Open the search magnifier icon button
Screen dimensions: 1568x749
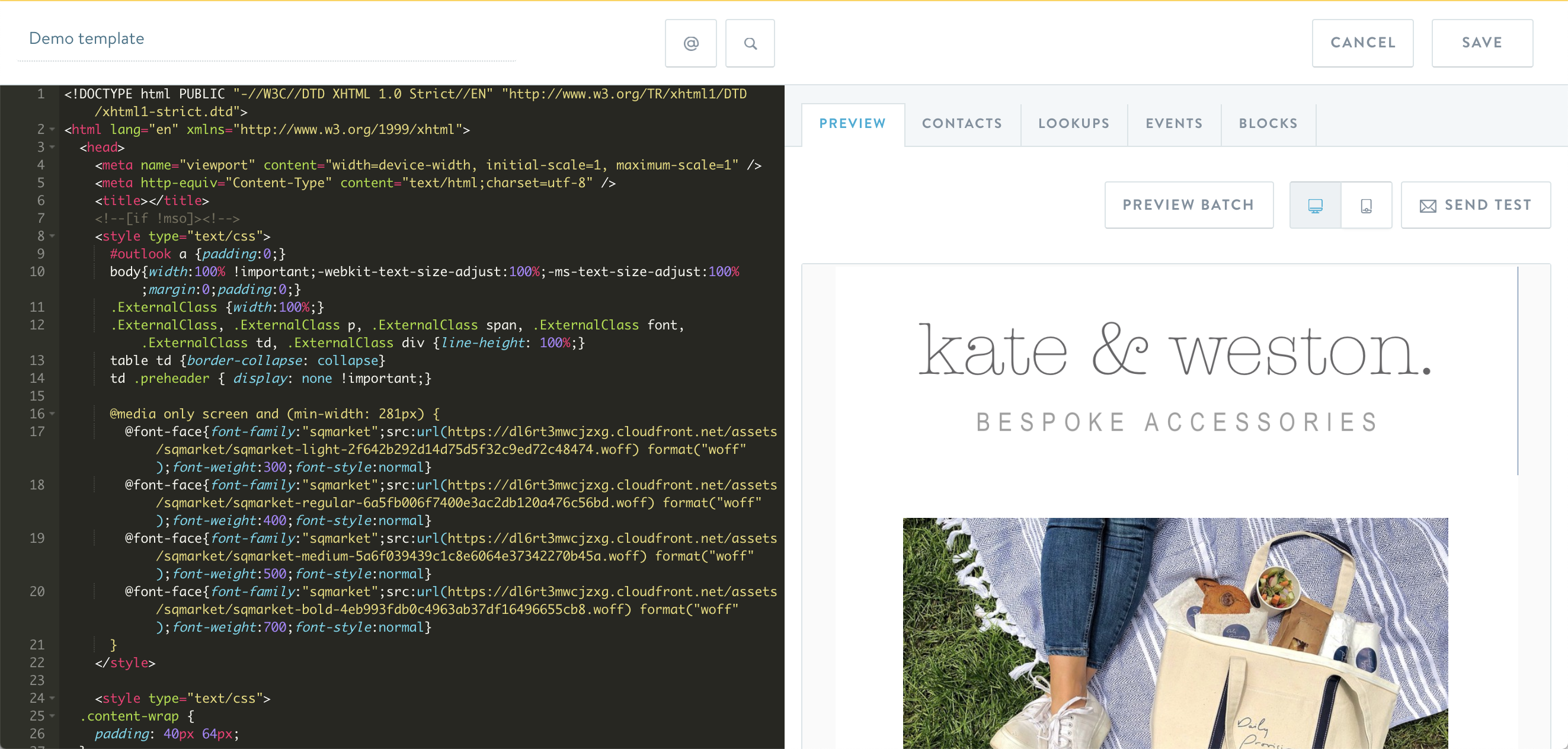click(x=750, y=43)
